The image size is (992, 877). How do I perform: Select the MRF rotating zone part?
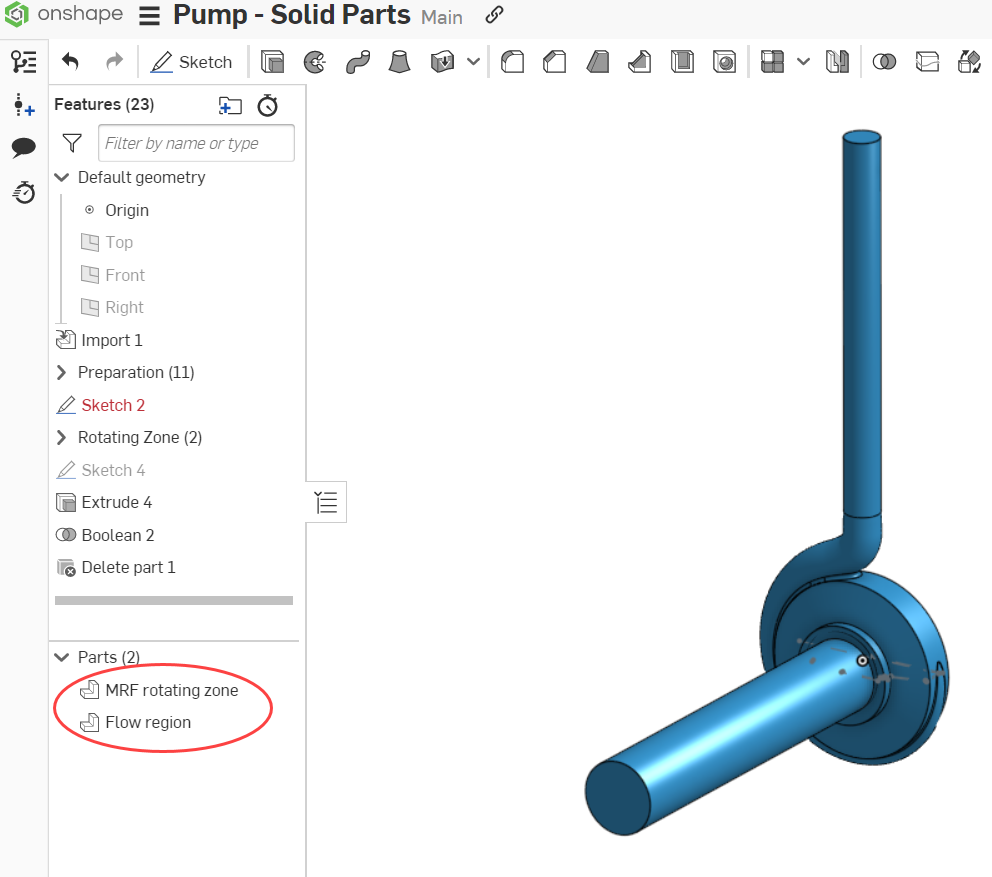coord(171,690)
